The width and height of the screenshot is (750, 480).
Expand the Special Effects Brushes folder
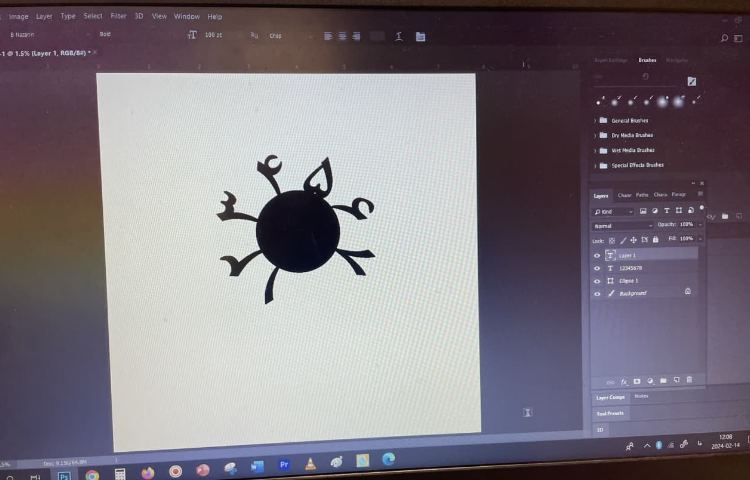click(x=595, y=165)
